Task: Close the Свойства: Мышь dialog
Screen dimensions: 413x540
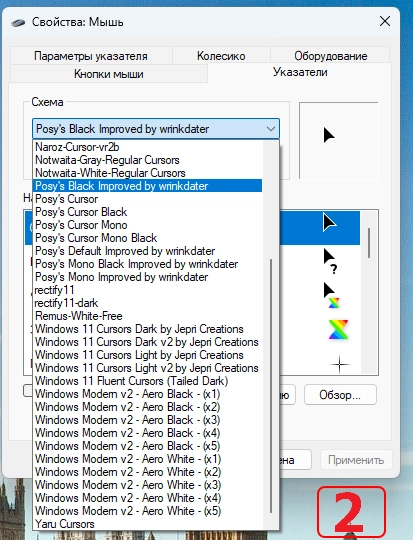Action: point(385,21)
